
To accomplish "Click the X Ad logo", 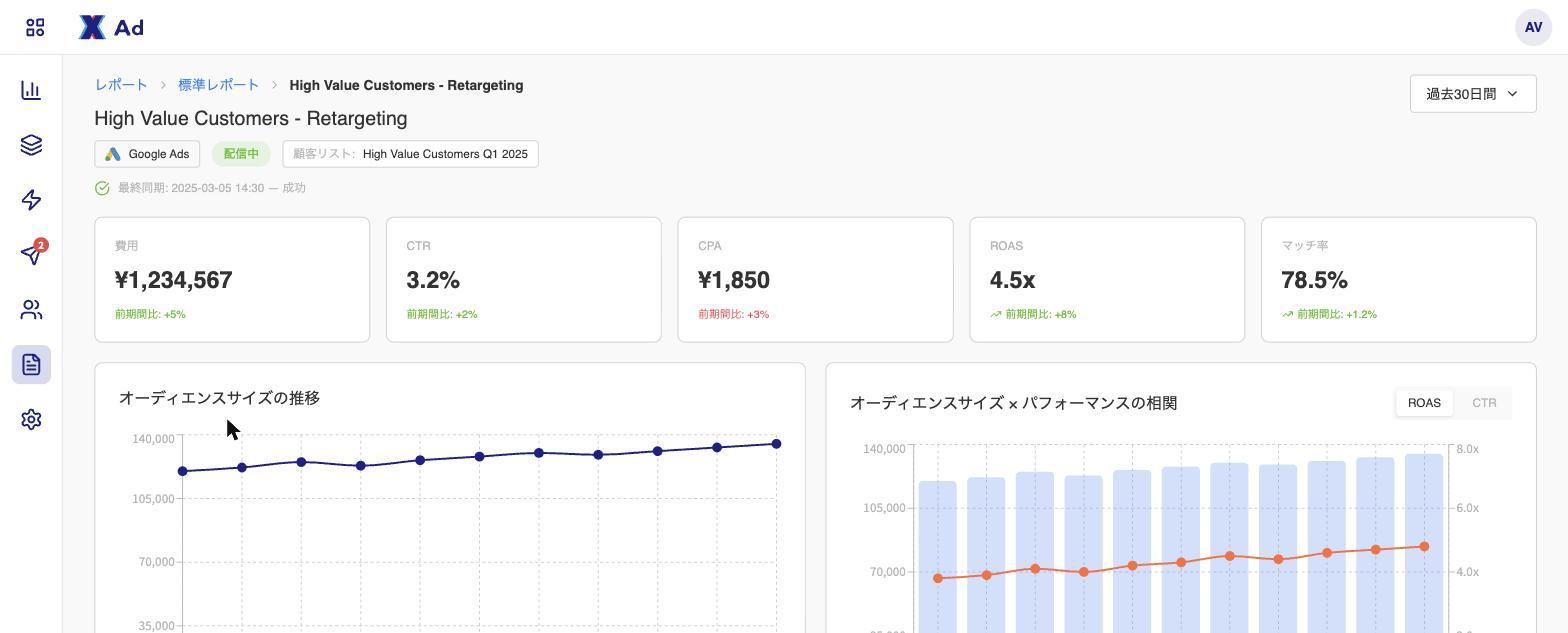I will (111, 27).
